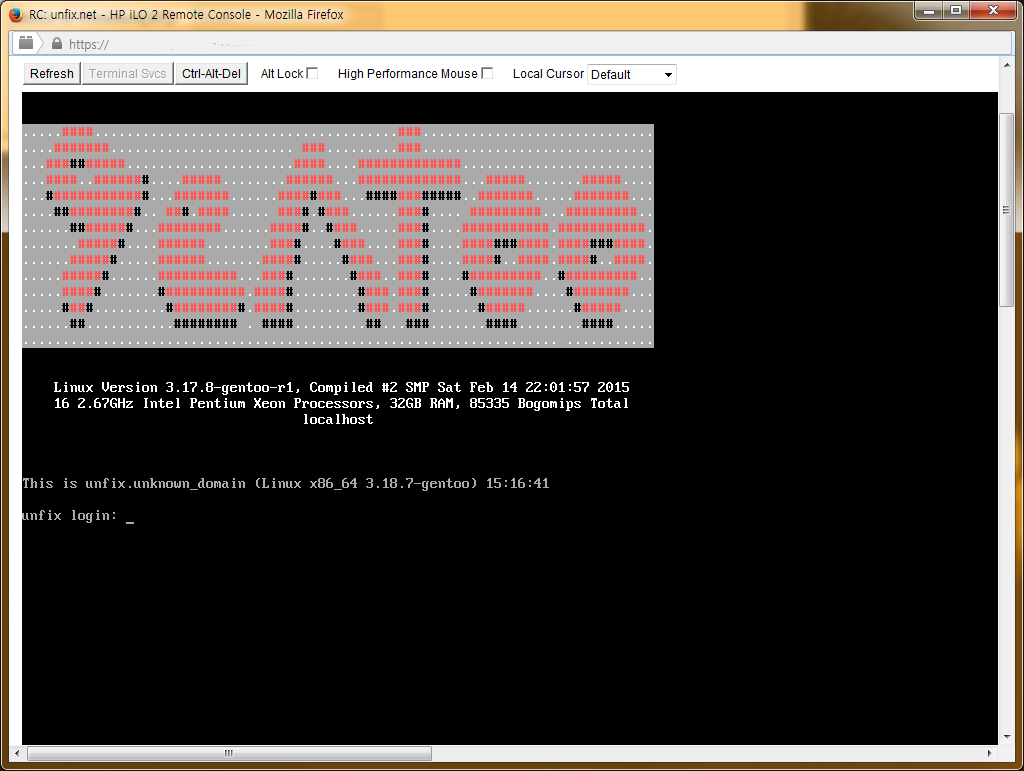1024x771 pixels.
Task: Open the Local Cursor dropdown
Action: (x=632, y=74)
